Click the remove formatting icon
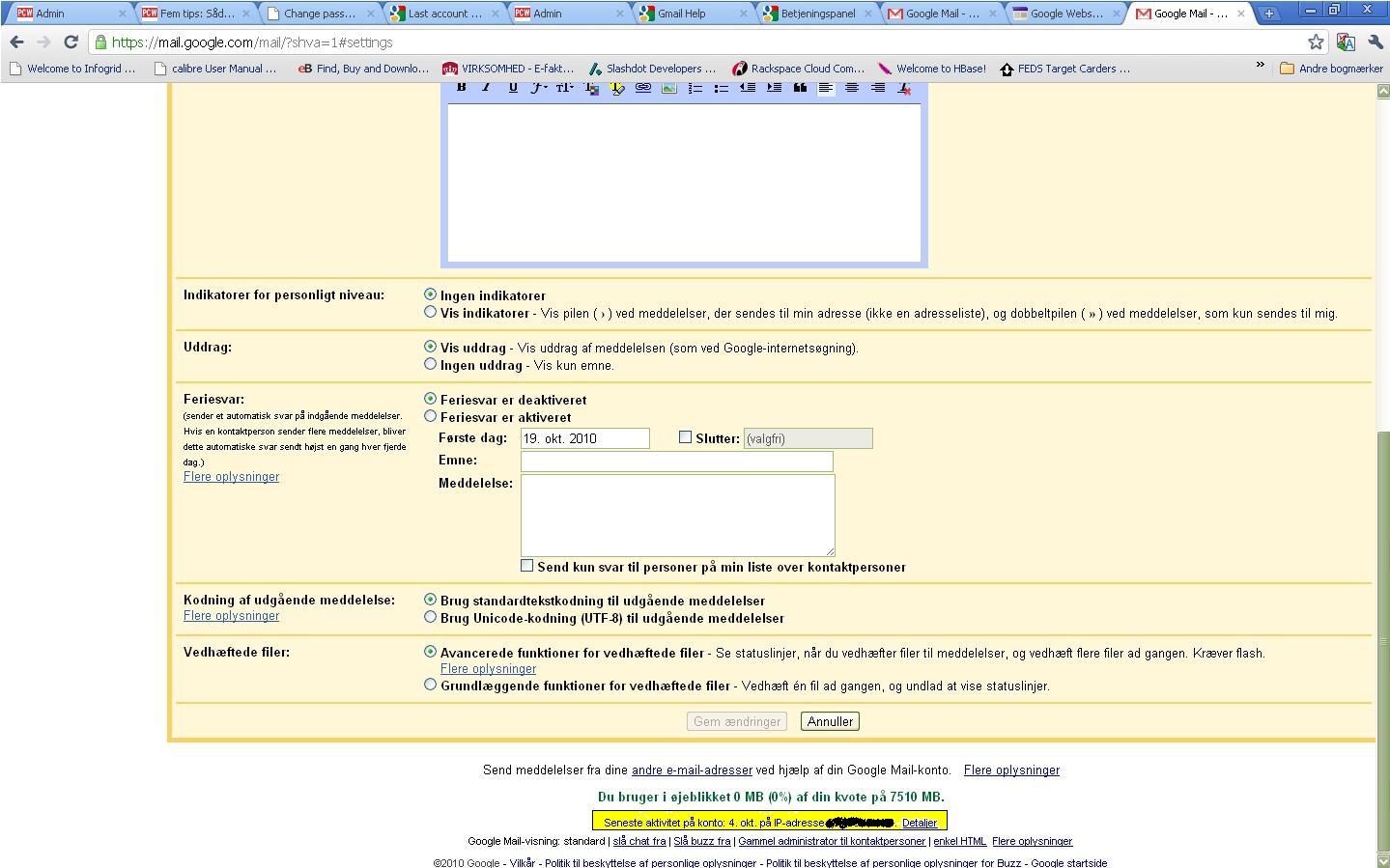This screenshot has width=1390, height=868. point(904,88)
